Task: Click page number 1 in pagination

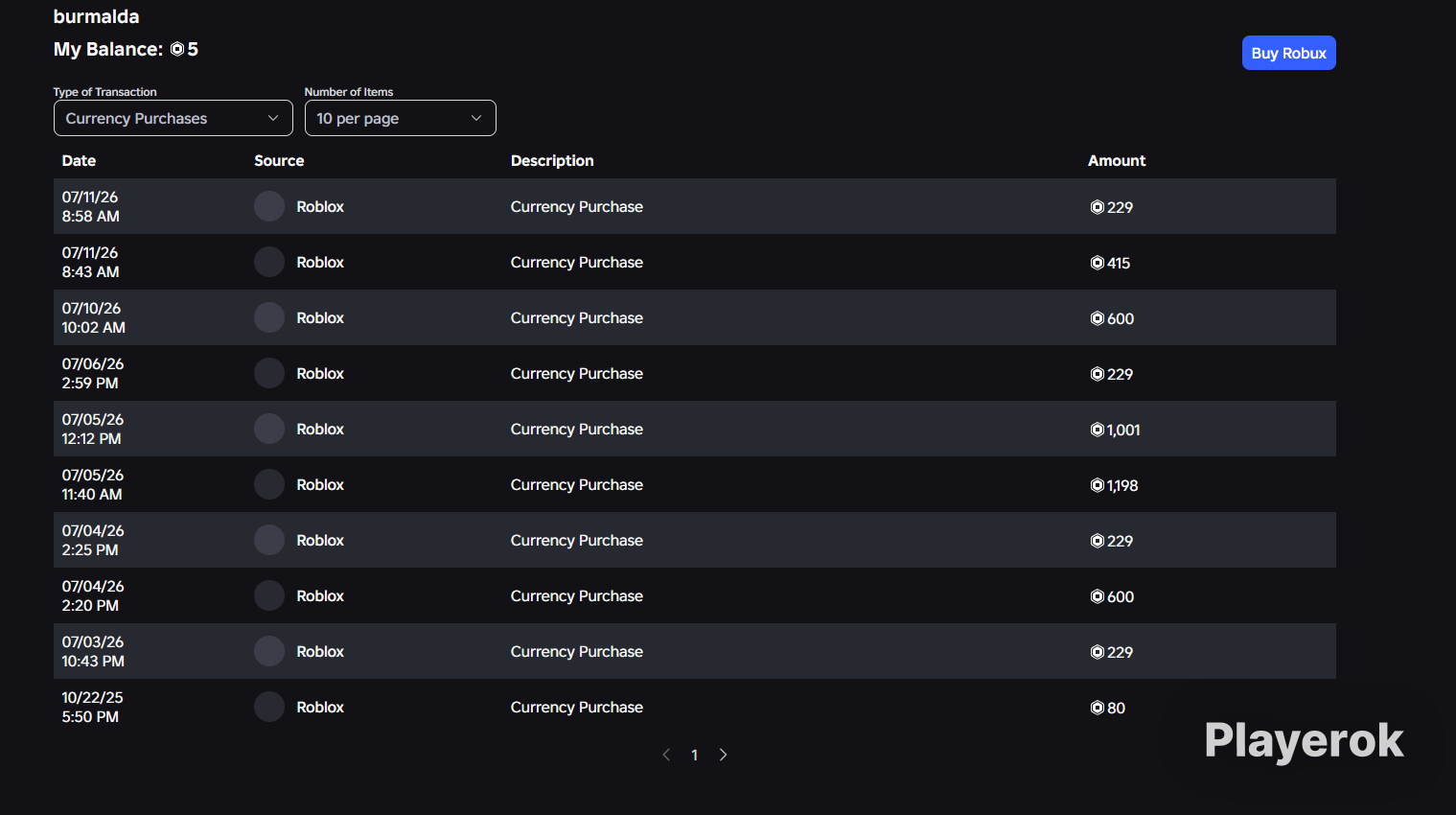Action: (x=694, y=756)
